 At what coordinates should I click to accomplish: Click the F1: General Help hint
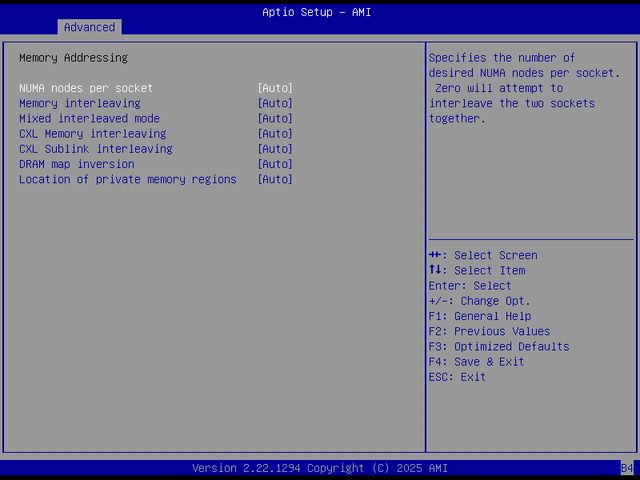point(480,316)
